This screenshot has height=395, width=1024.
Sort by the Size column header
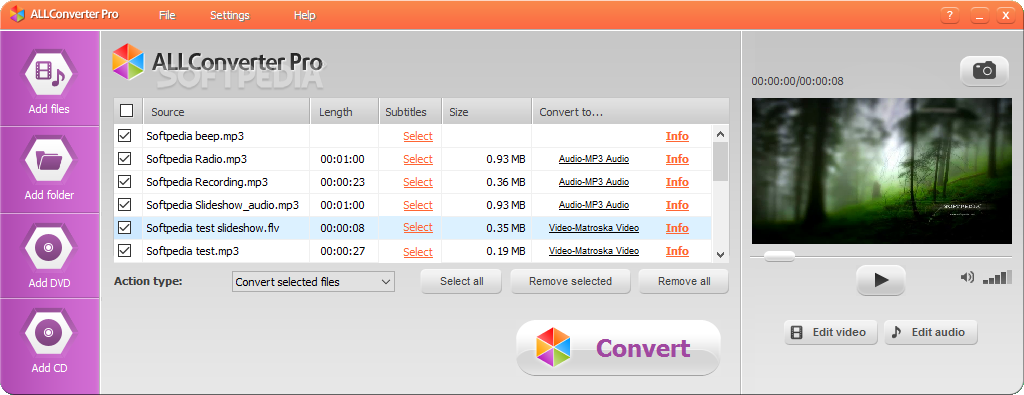tap(487, 112)
